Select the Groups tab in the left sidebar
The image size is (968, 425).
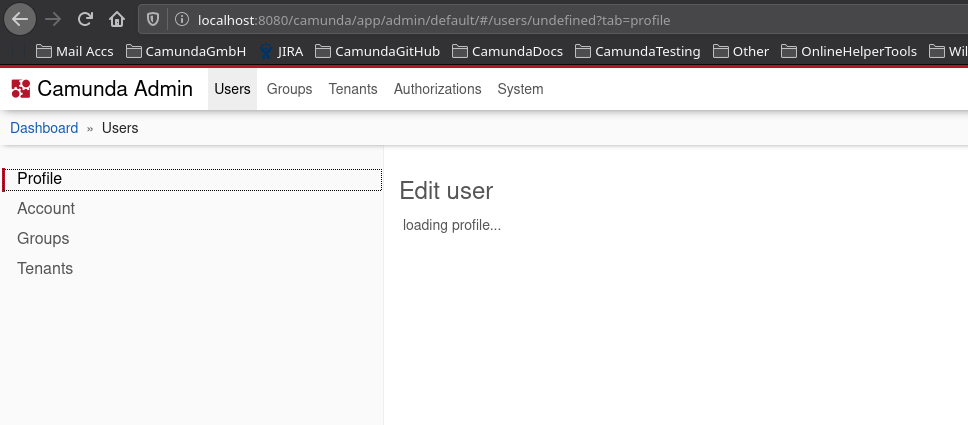pos(43,239)
